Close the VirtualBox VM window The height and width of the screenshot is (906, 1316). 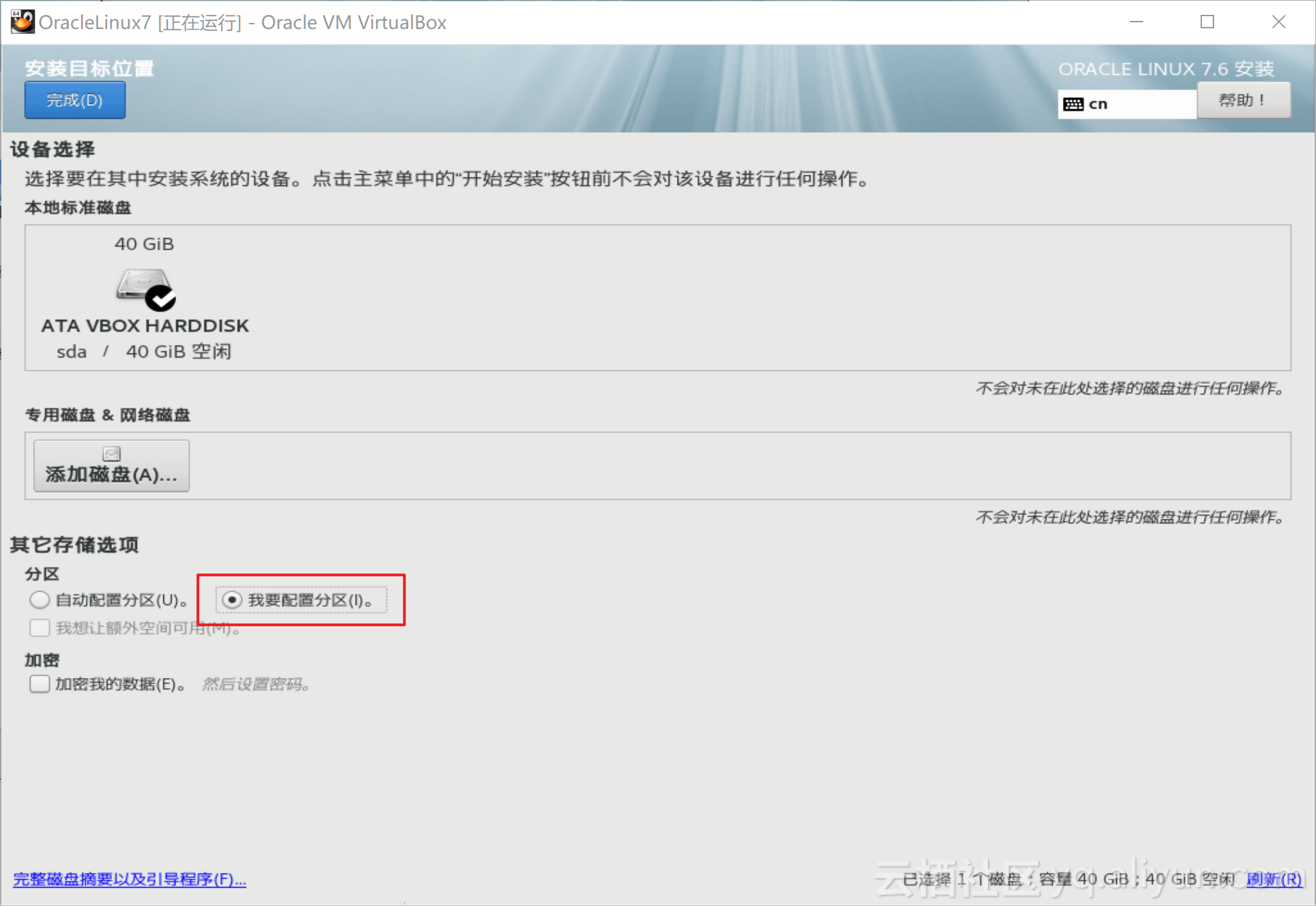1278,22
